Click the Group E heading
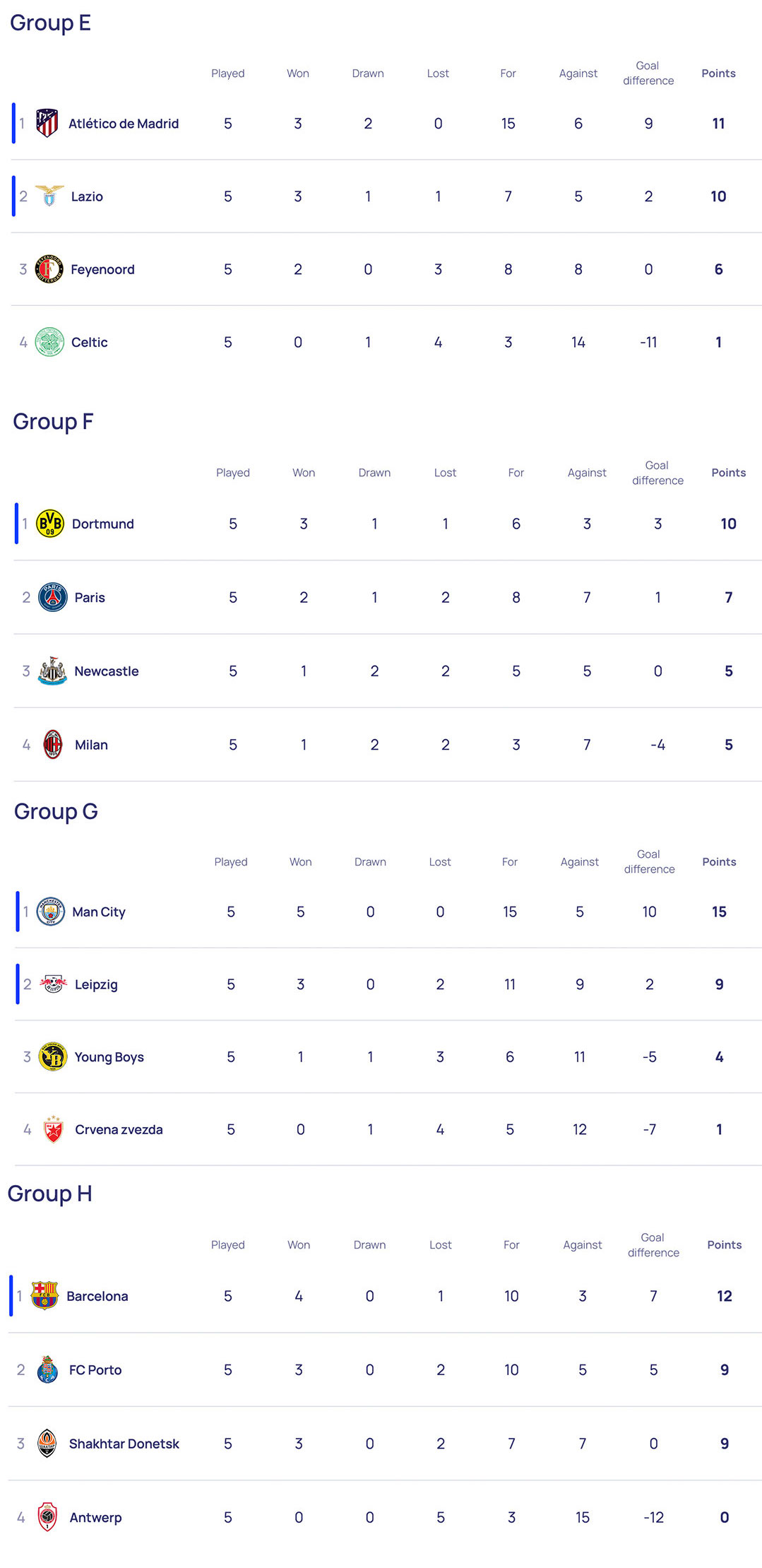Image resolution: width=762 pixels, height=1568 pixels. point(50,23)
